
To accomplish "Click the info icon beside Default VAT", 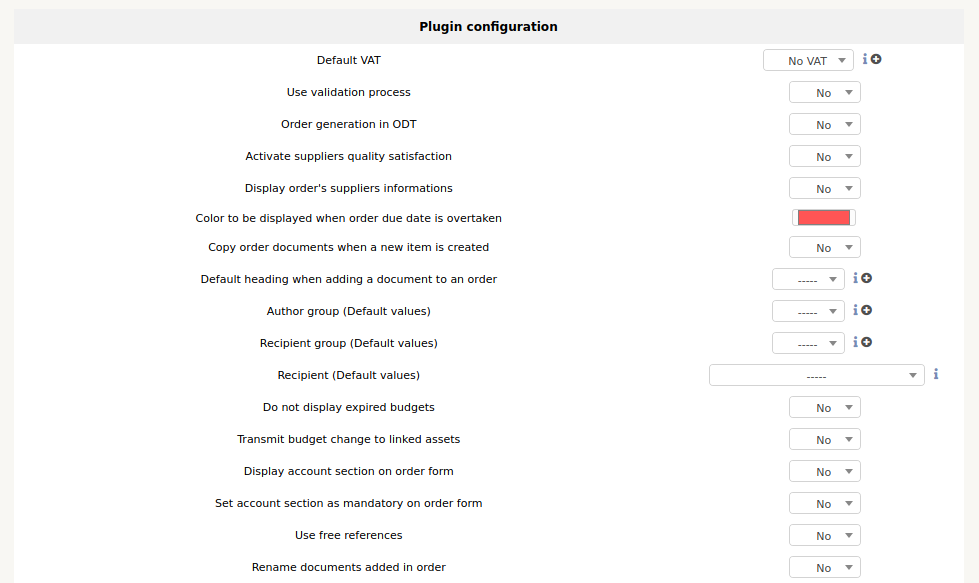I will pyautogui.click(x=865, y=60).
